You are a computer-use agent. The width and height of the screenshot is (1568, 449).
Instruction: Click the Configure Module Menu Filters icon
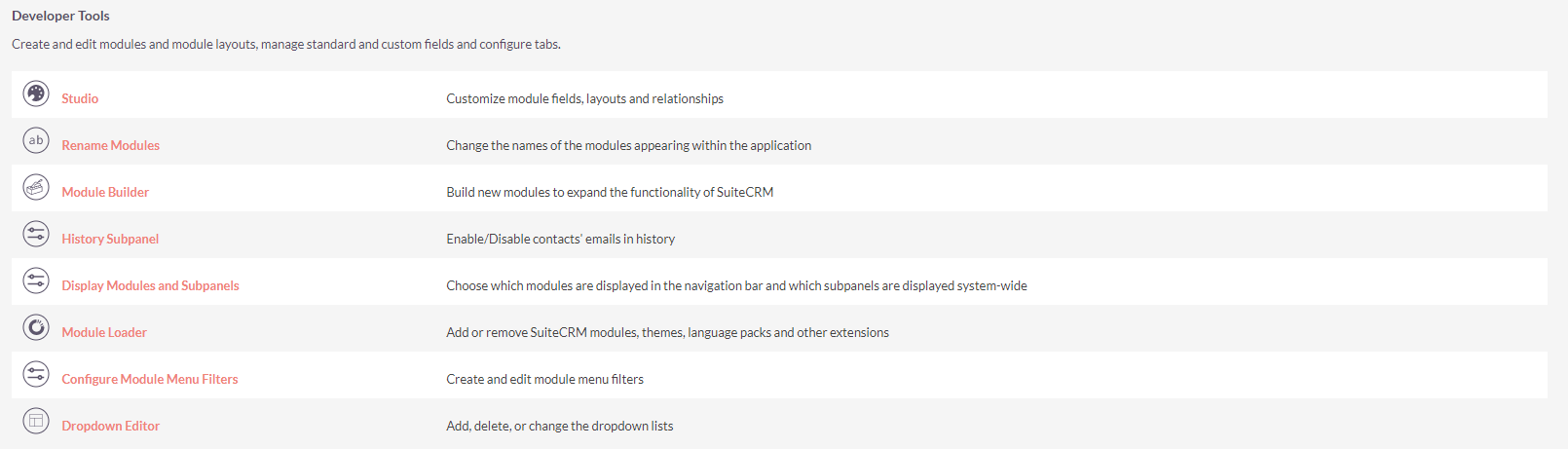pos(36,374)
